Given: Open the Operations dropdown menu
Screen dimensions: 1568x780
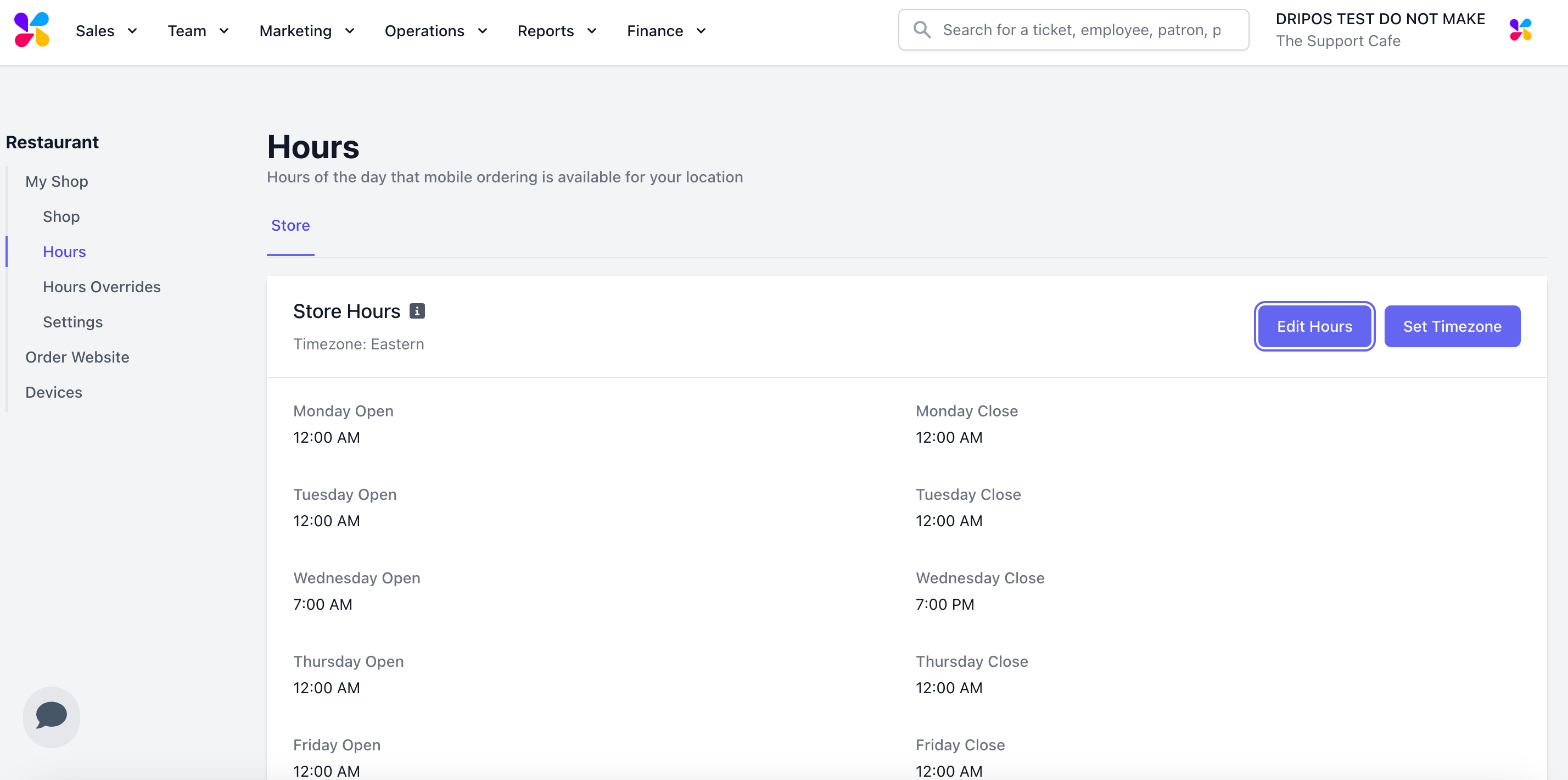Looking at the screenshot, I should coord(436,31).
